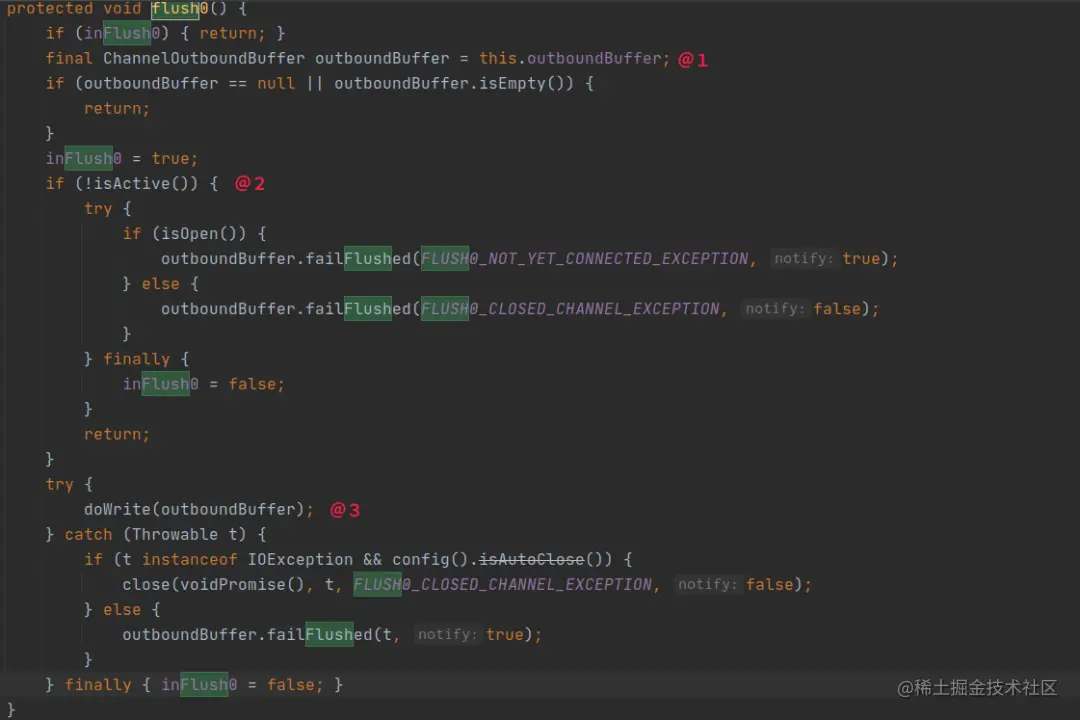Click the isEmpty() method call

tap(522, 83)
